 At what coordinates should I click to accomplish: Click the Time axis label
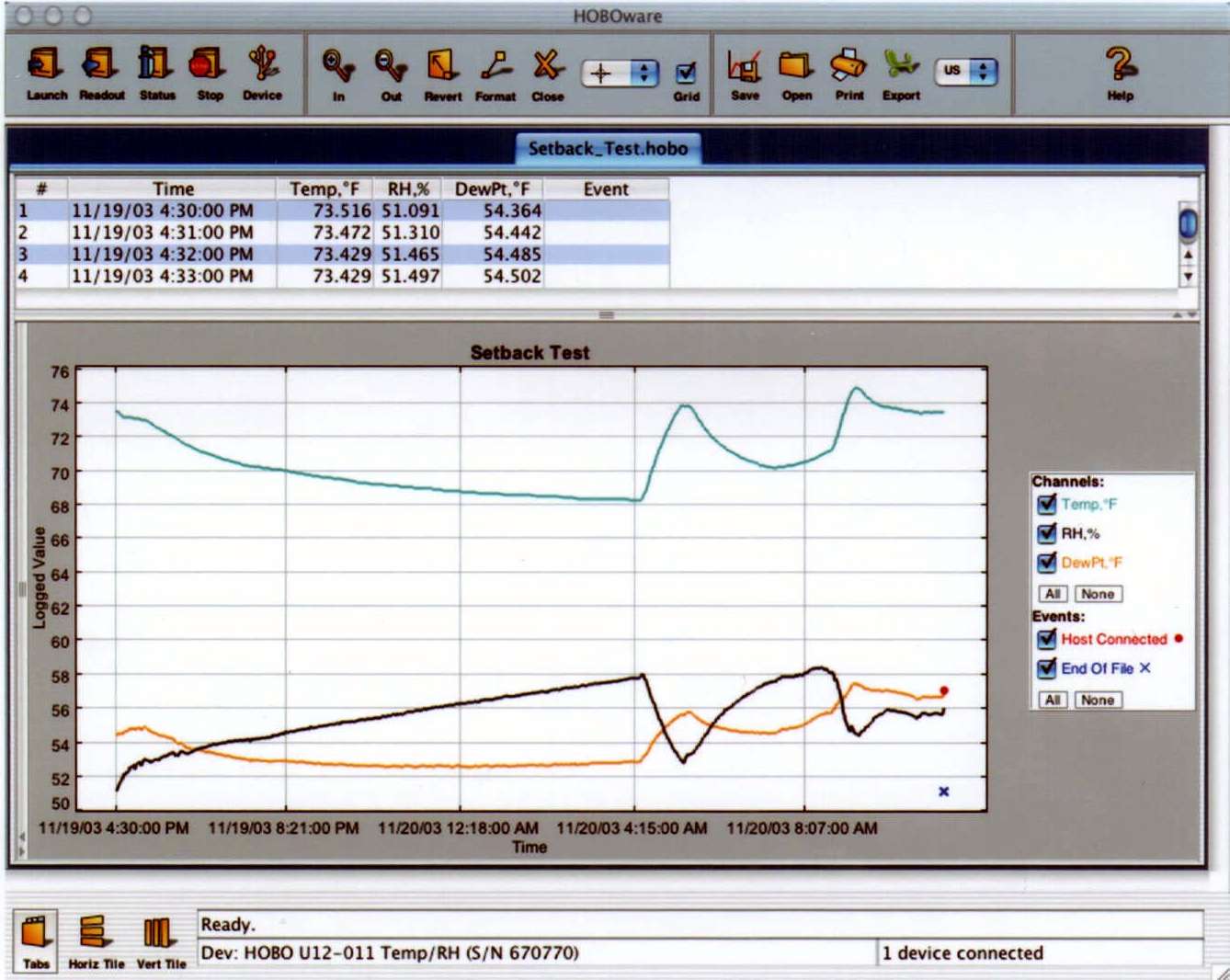530,847
